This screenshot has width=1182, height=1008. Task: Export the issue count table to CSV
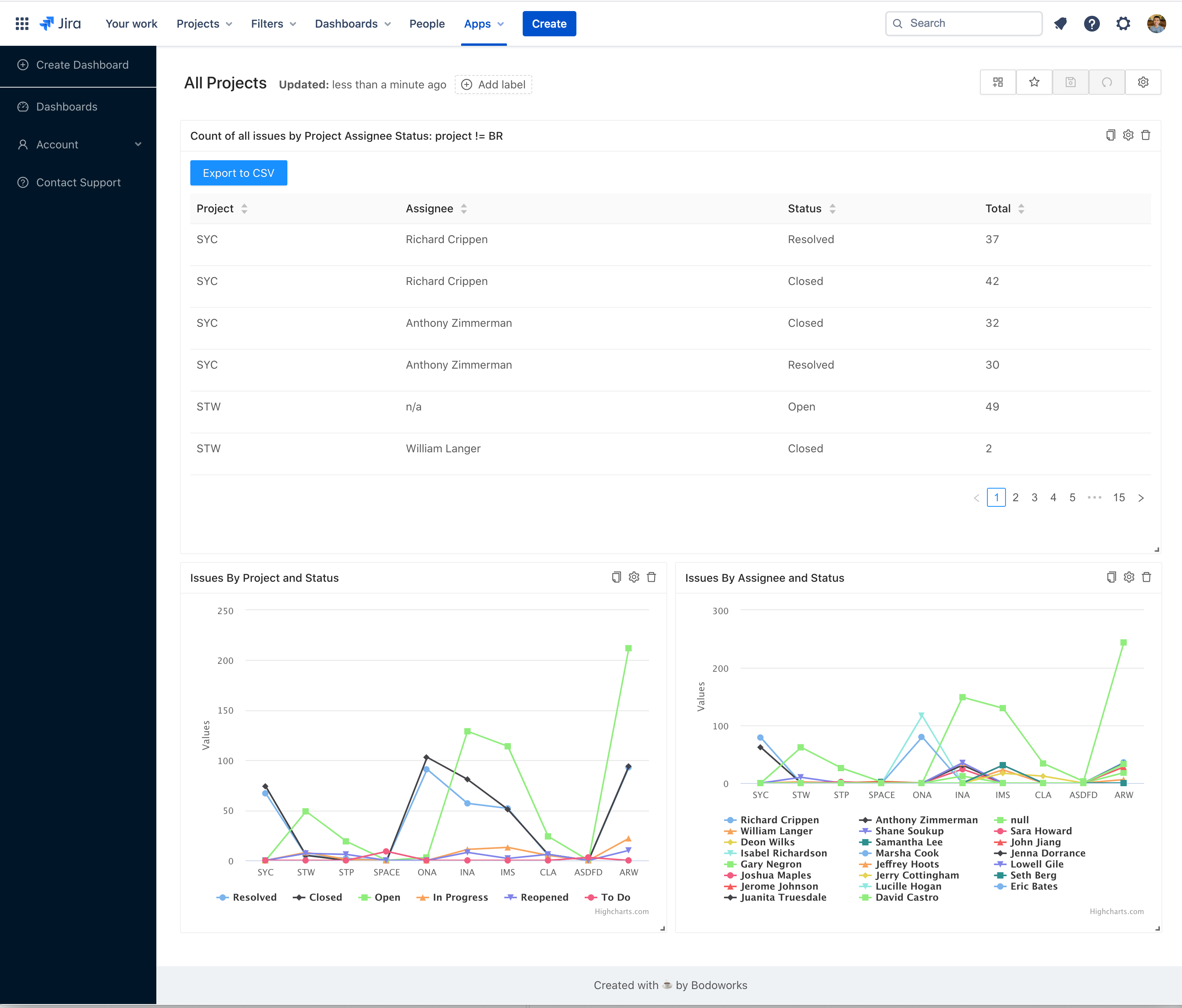(x=238, y=173)
